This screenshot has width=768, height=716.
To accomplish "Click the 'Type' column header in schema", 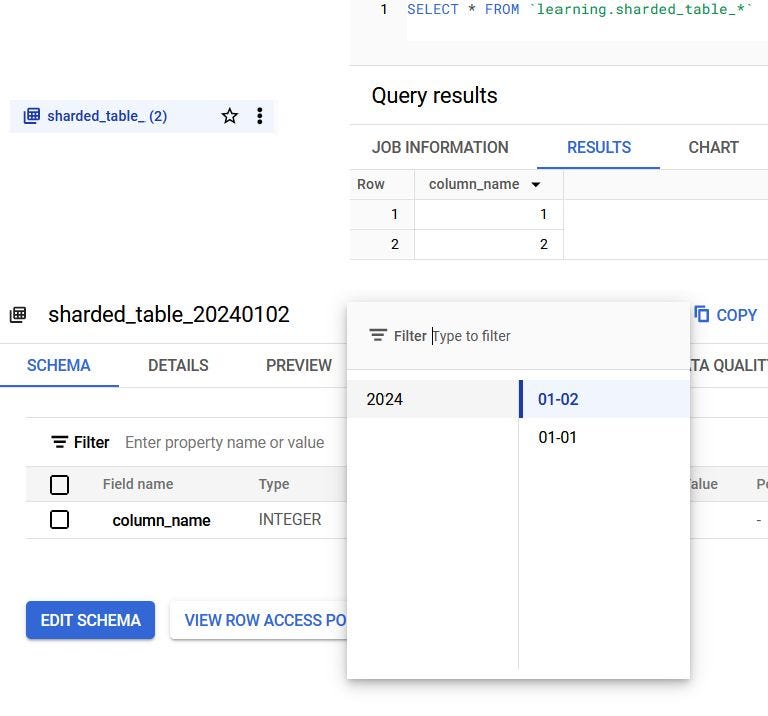I will [x=274, y=484].
